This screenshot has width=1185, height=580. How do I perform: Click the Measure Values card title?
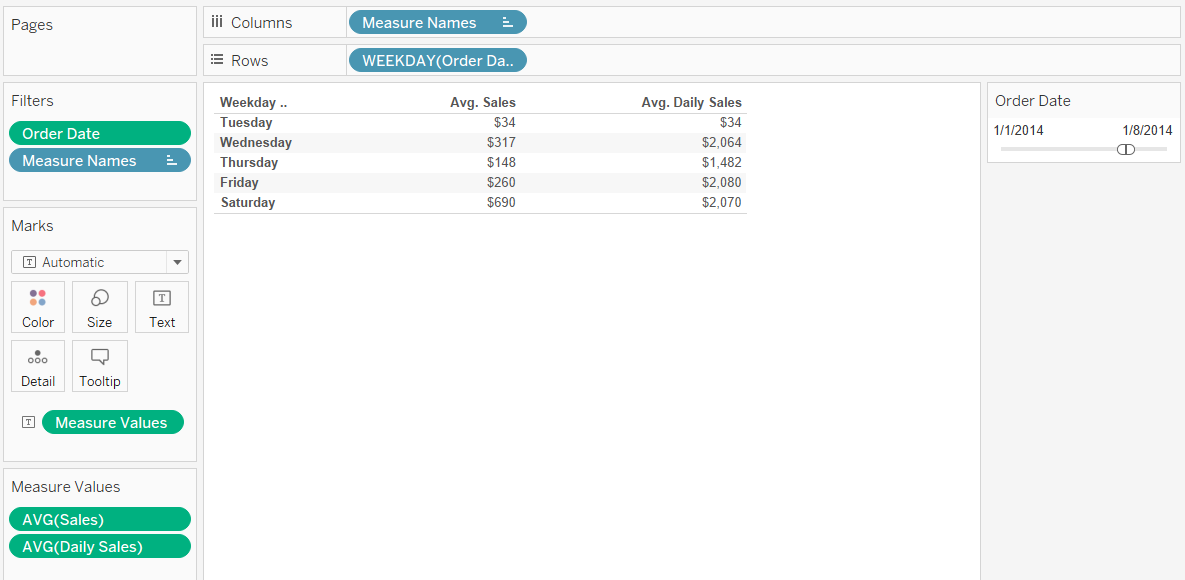coord(66,486)
